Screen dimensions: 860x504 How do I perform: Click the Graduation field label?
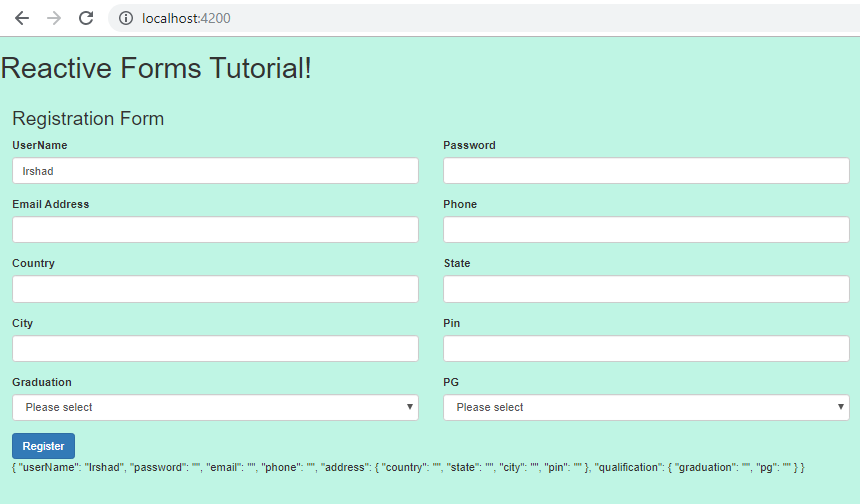point(42,382)
